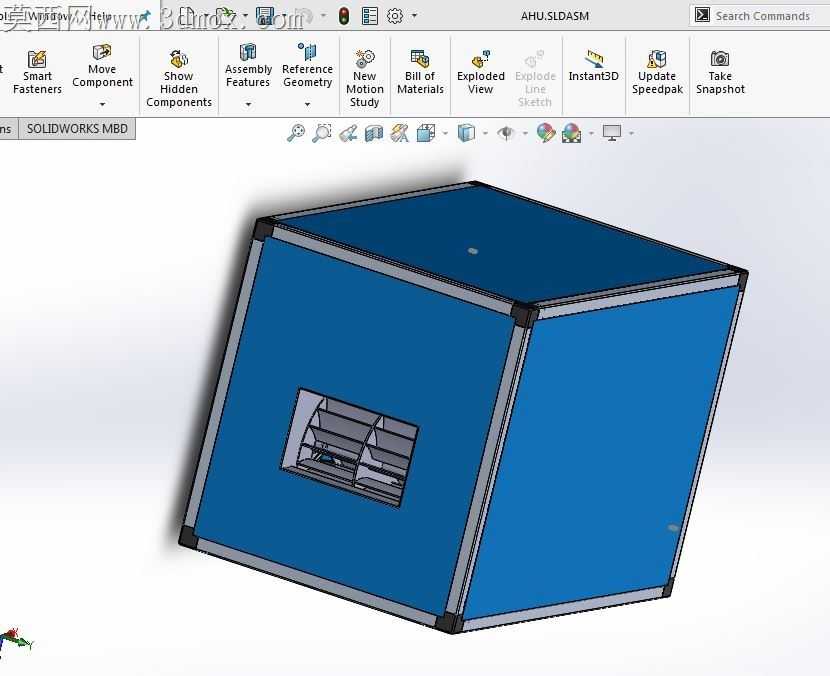This screenshot has width=830, height=676.
Task: Expand the Reference Geometry dropdown arrow
Action: [x=307, y=104]
